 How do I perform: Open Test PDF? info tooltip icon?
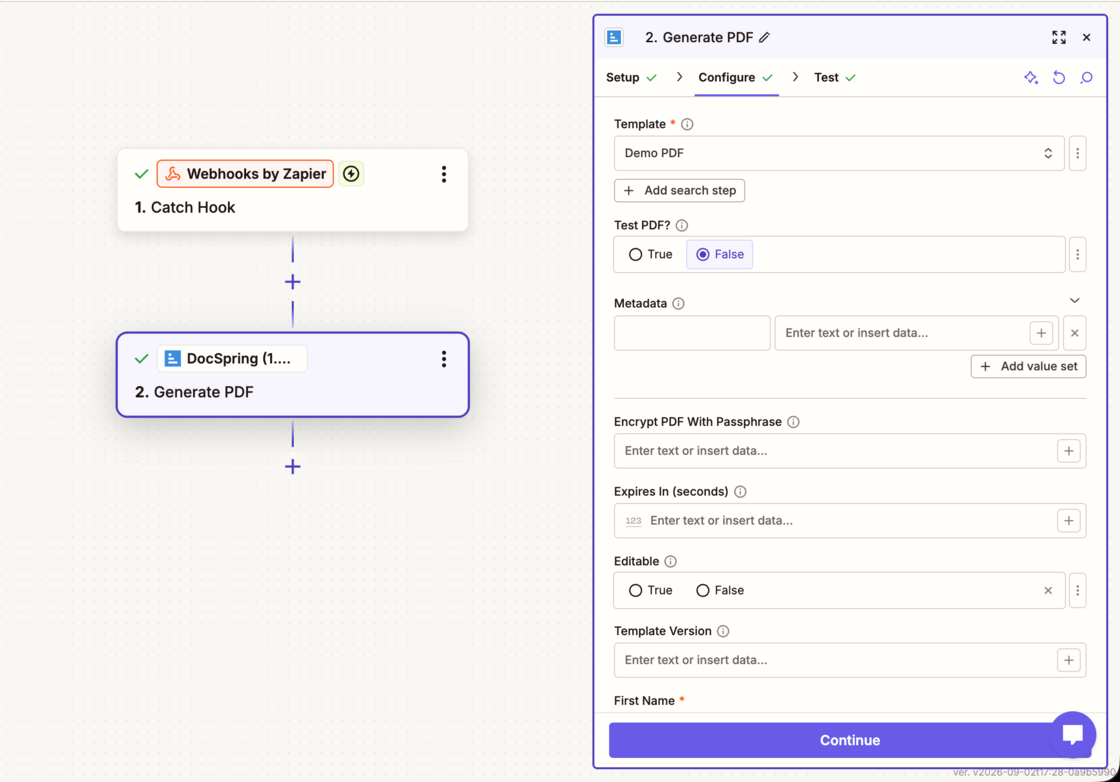pos(682,226)
